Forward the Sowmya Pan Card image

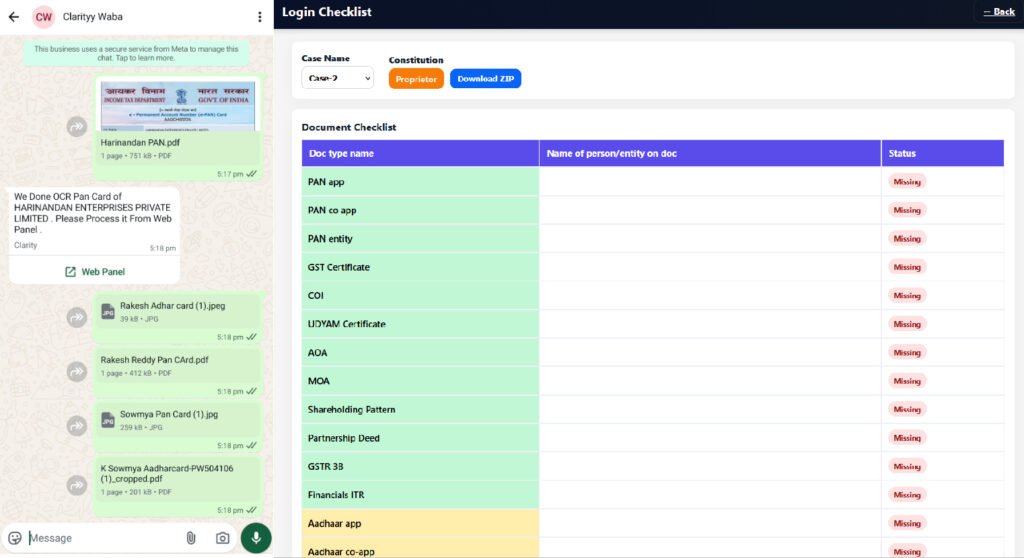click(x=77, y=425)
